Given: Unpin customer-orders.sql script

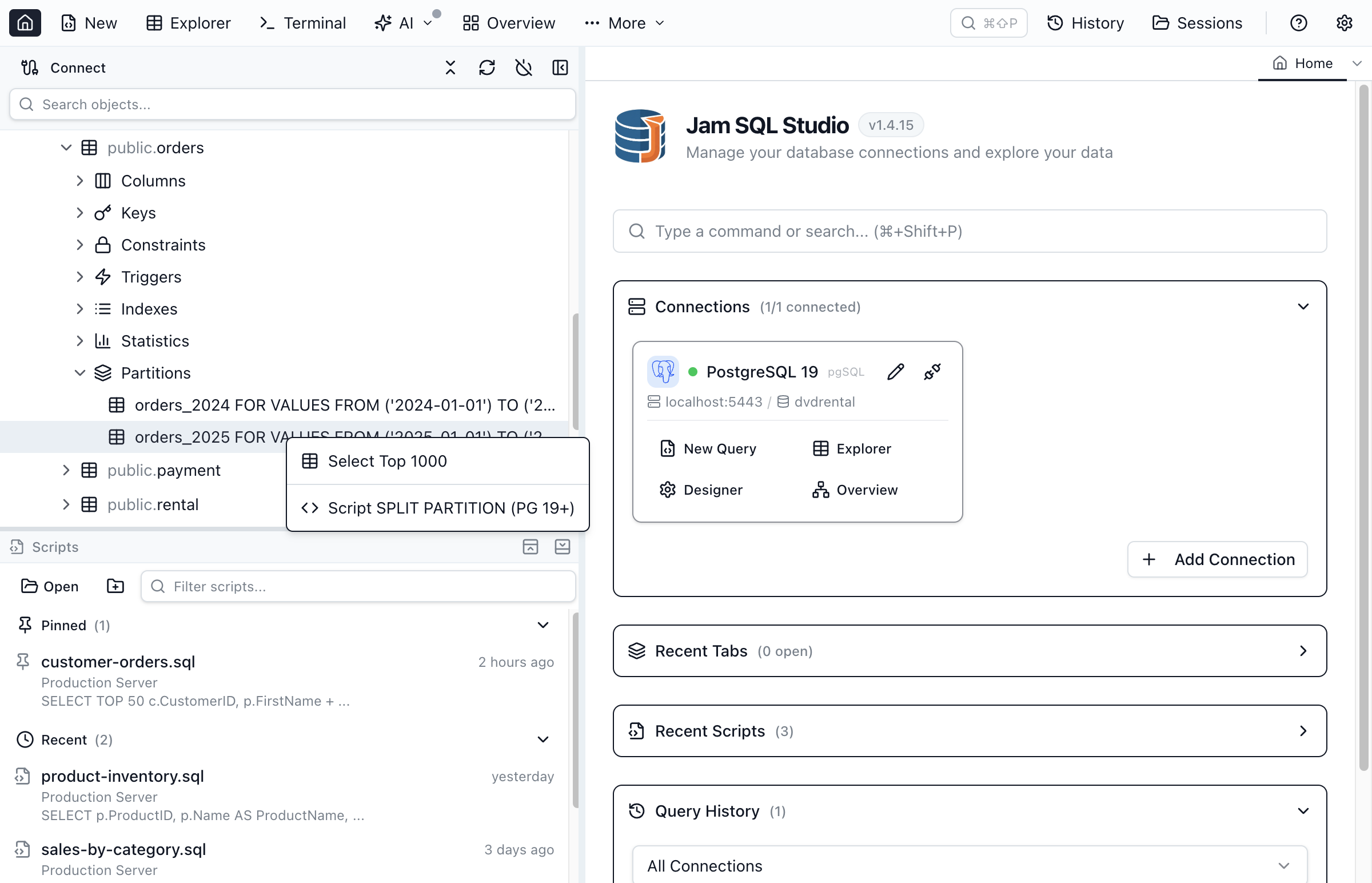Looking at the screenshot, I should tap(23, 662).
